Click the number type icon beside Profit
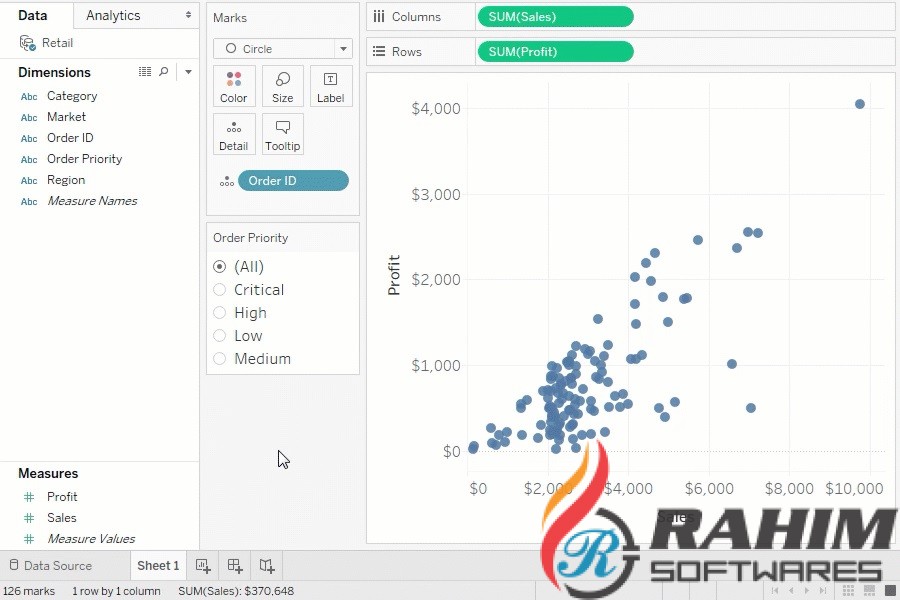This screenshot has width=900, height=600. (x=29, y=497)
